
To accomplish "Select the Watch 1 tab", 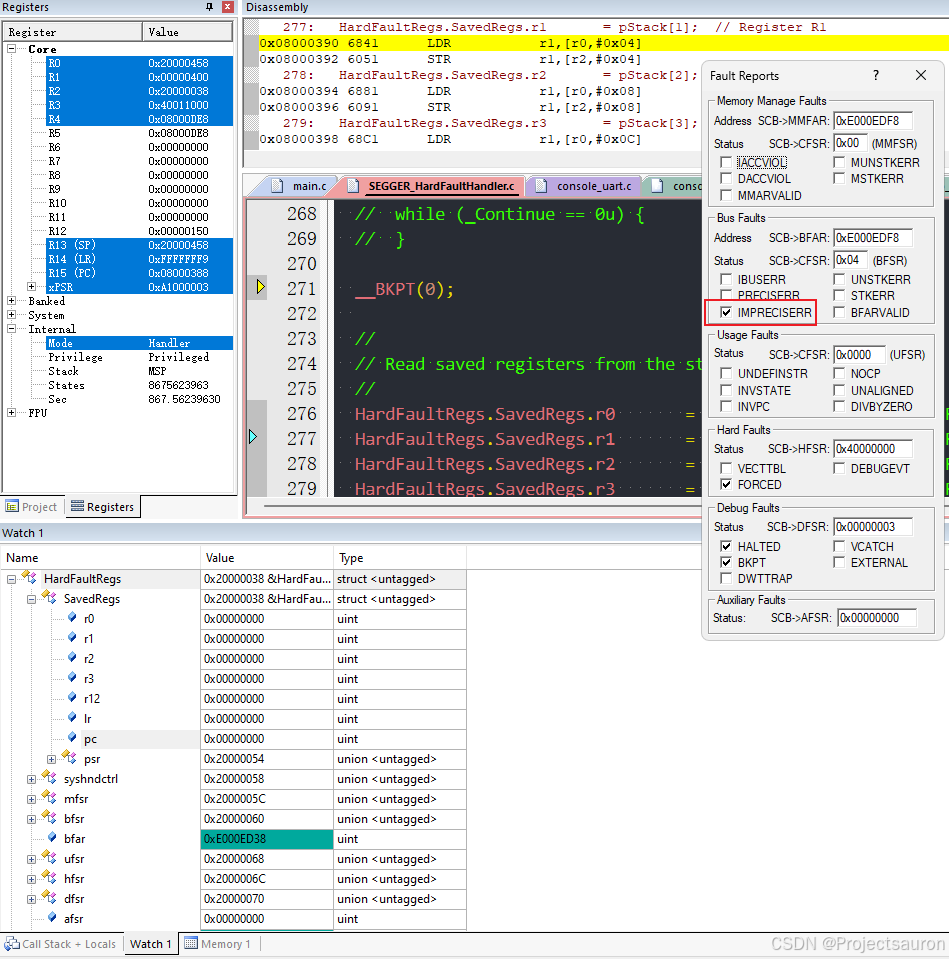I will coord(150,943).
